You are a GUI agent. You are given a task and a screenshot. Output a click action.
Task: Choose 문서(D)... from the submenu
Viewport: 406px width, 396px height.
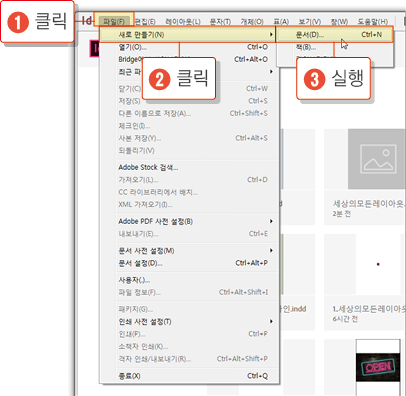click(x=334, y=34)
